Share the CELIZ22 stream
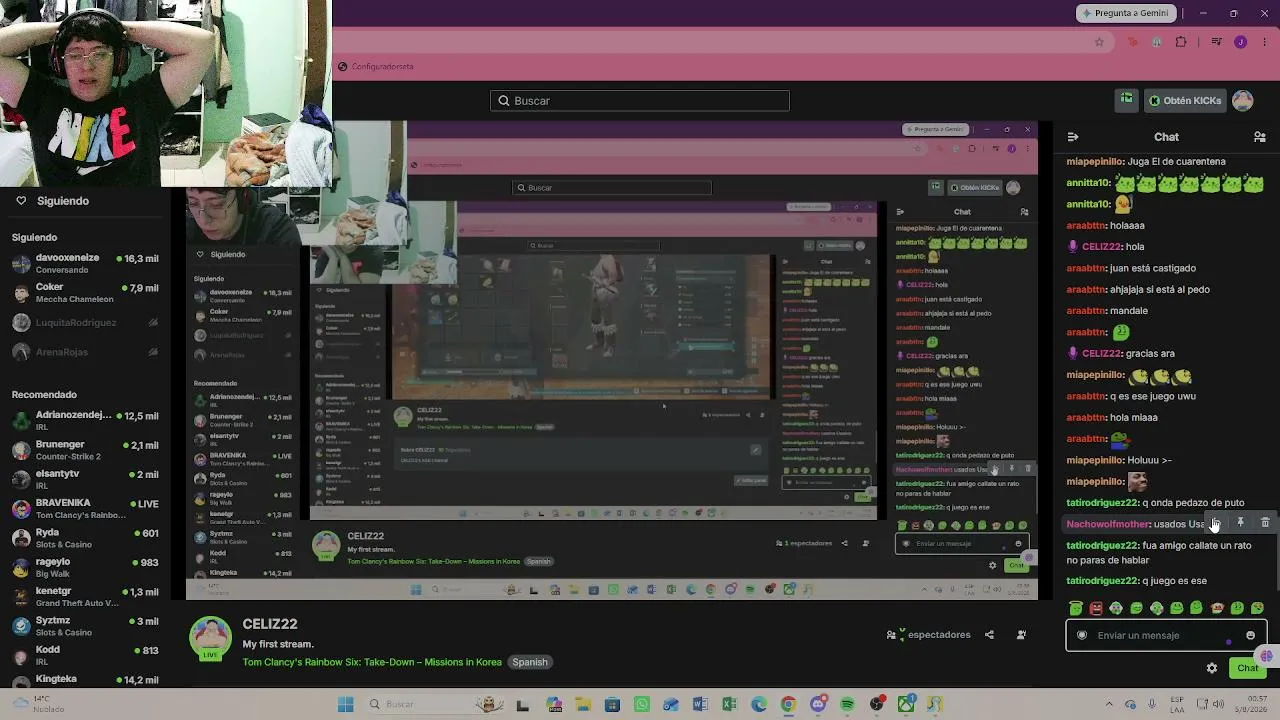 [x=989, y=635]
